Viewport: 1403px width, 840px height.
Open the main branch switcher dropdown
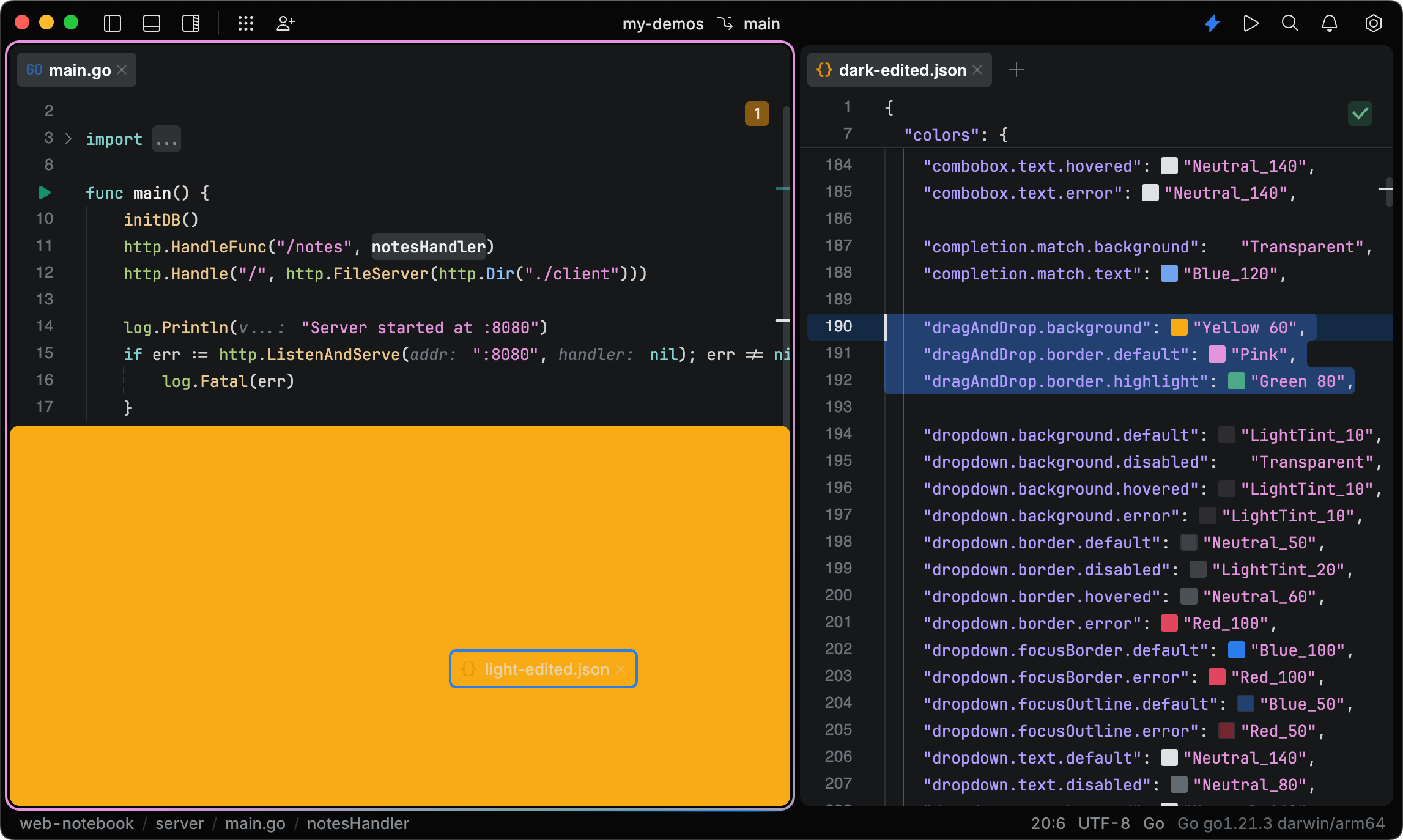(x=761, y=24)
